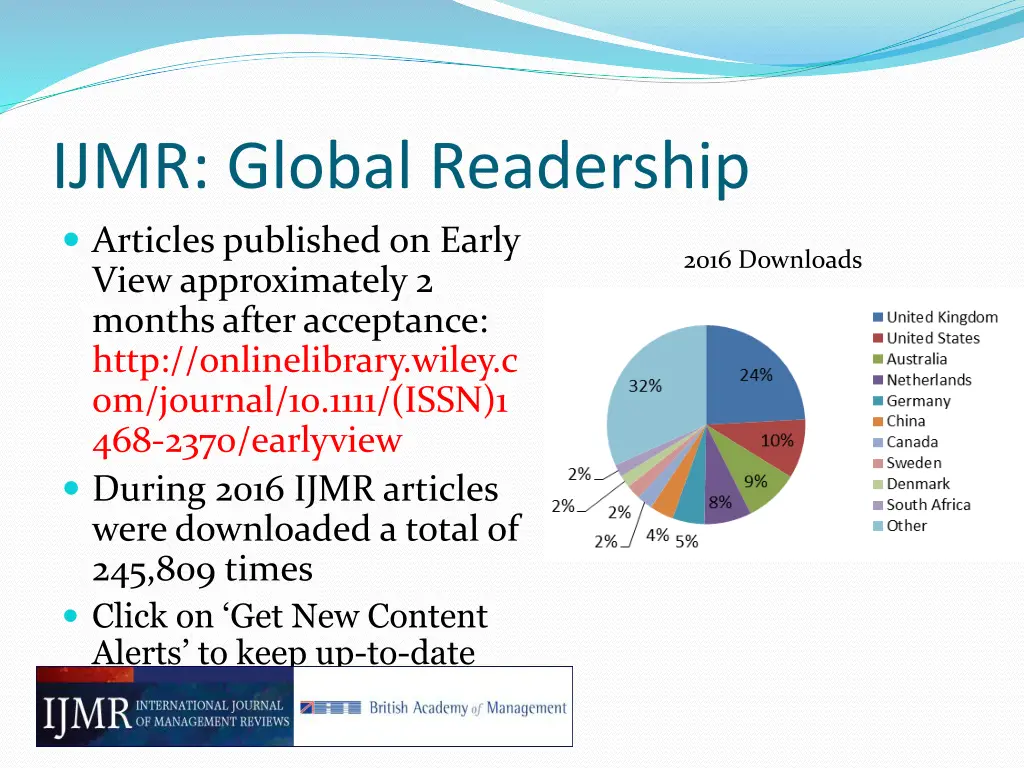Click the Germany legend color swatch
Screen dimensions: 1024x768
coord(878,401)
